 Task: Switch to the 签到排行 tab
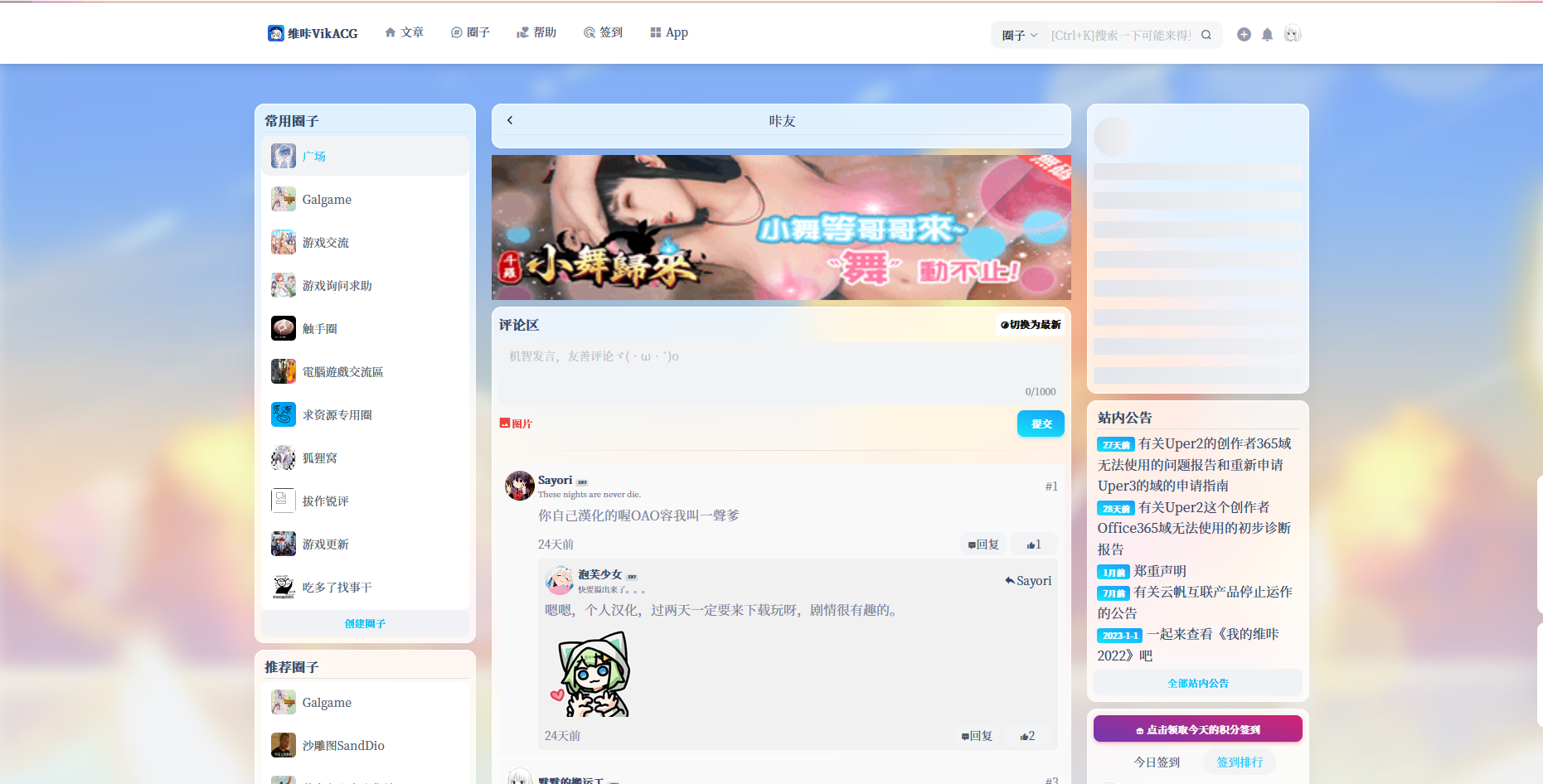point(1239,762)
